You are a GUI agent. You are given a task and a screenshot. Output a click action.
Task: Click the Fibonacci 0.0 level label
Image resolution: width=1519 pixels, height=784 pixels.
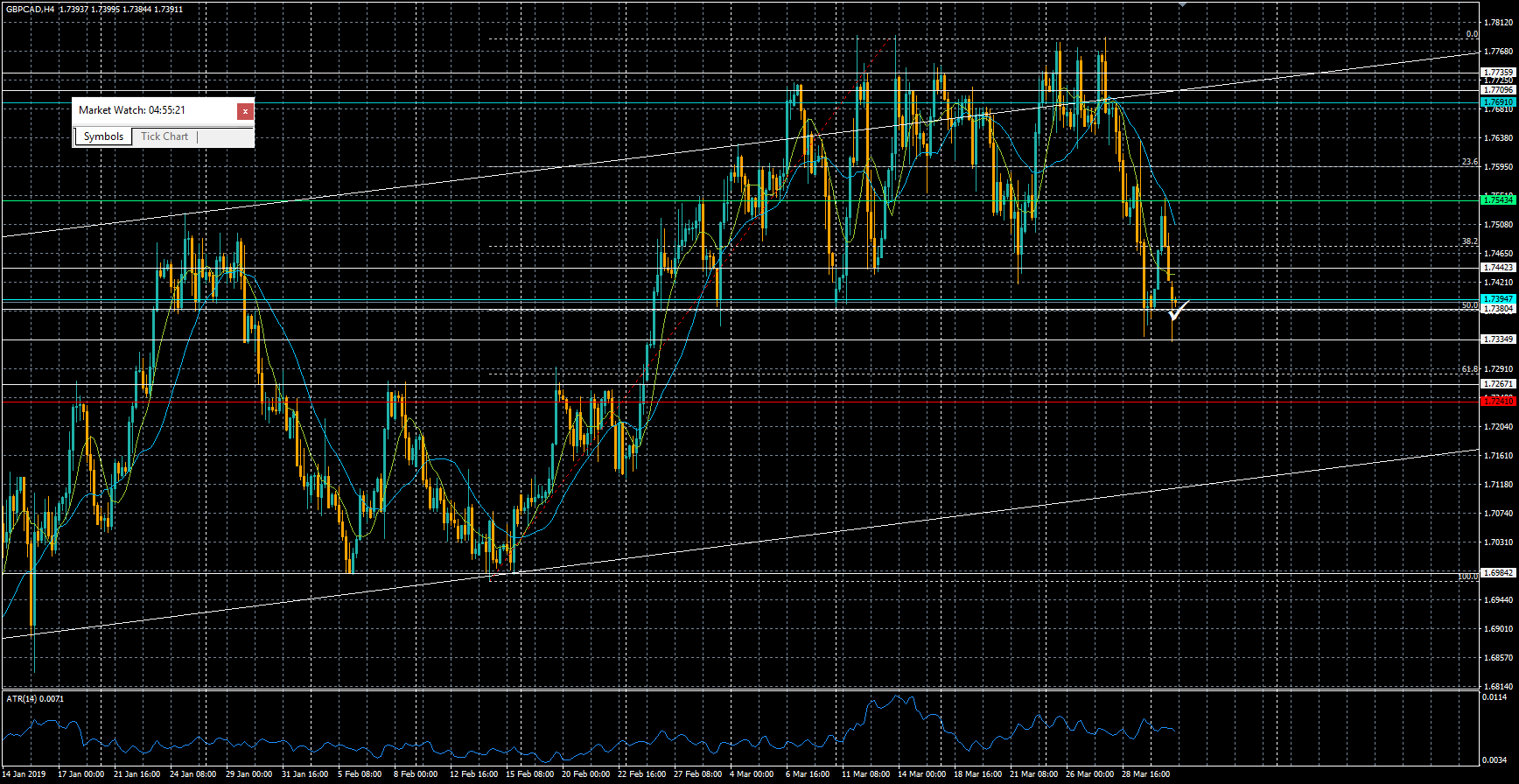[x=1472, y=35]
